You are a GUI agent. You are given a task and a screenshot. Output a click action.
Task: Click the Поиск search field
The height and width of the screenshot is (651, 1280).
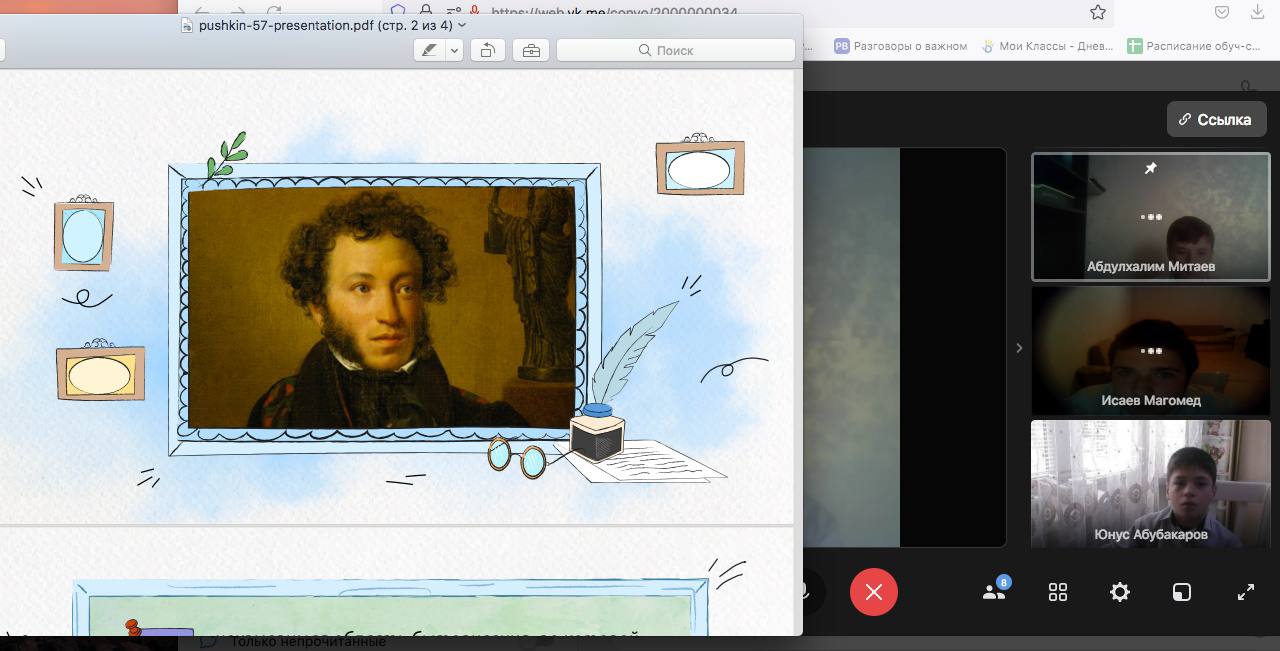[x=676, y=50]
